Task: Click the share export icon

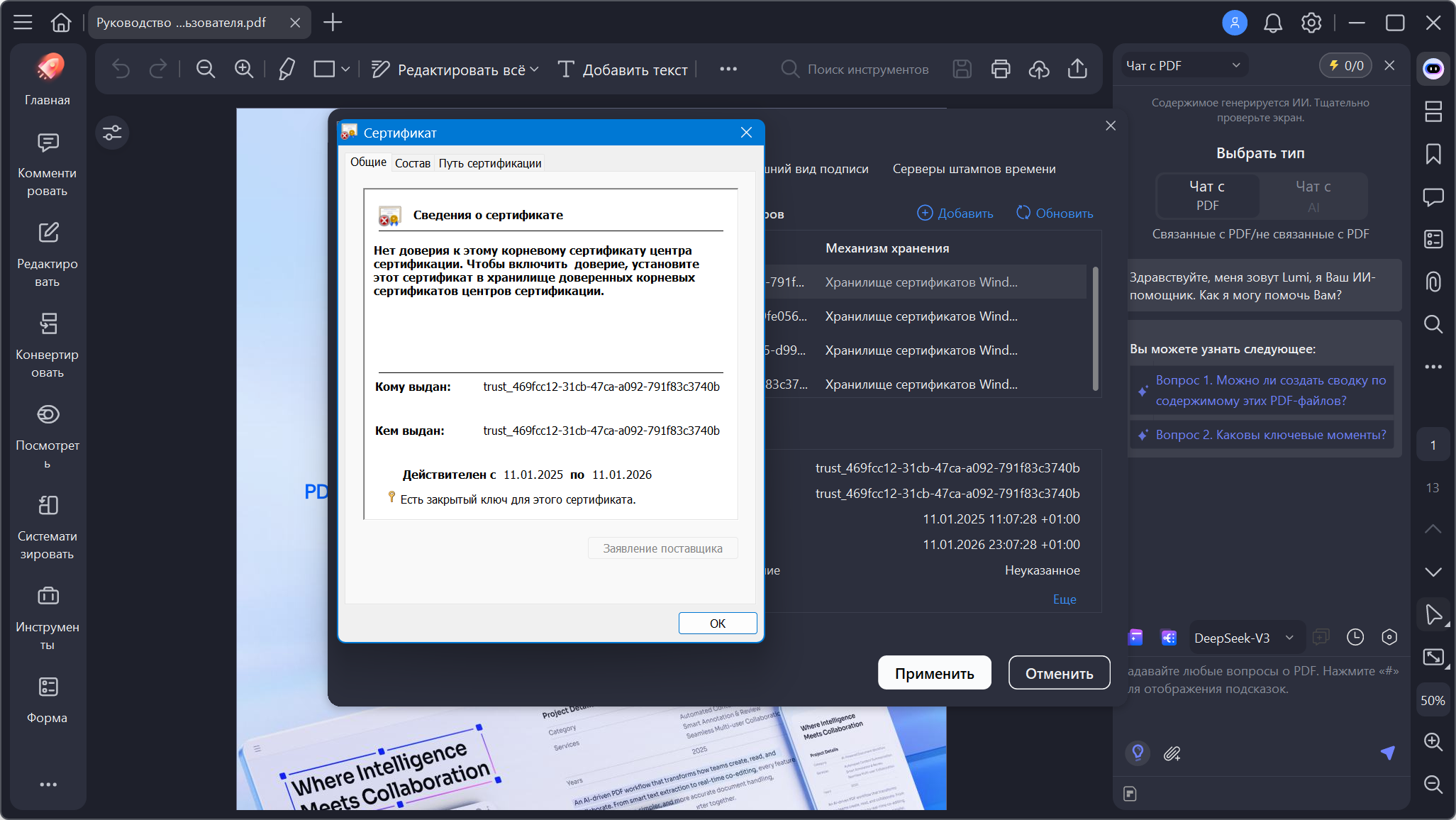Action: [1077, 69]
